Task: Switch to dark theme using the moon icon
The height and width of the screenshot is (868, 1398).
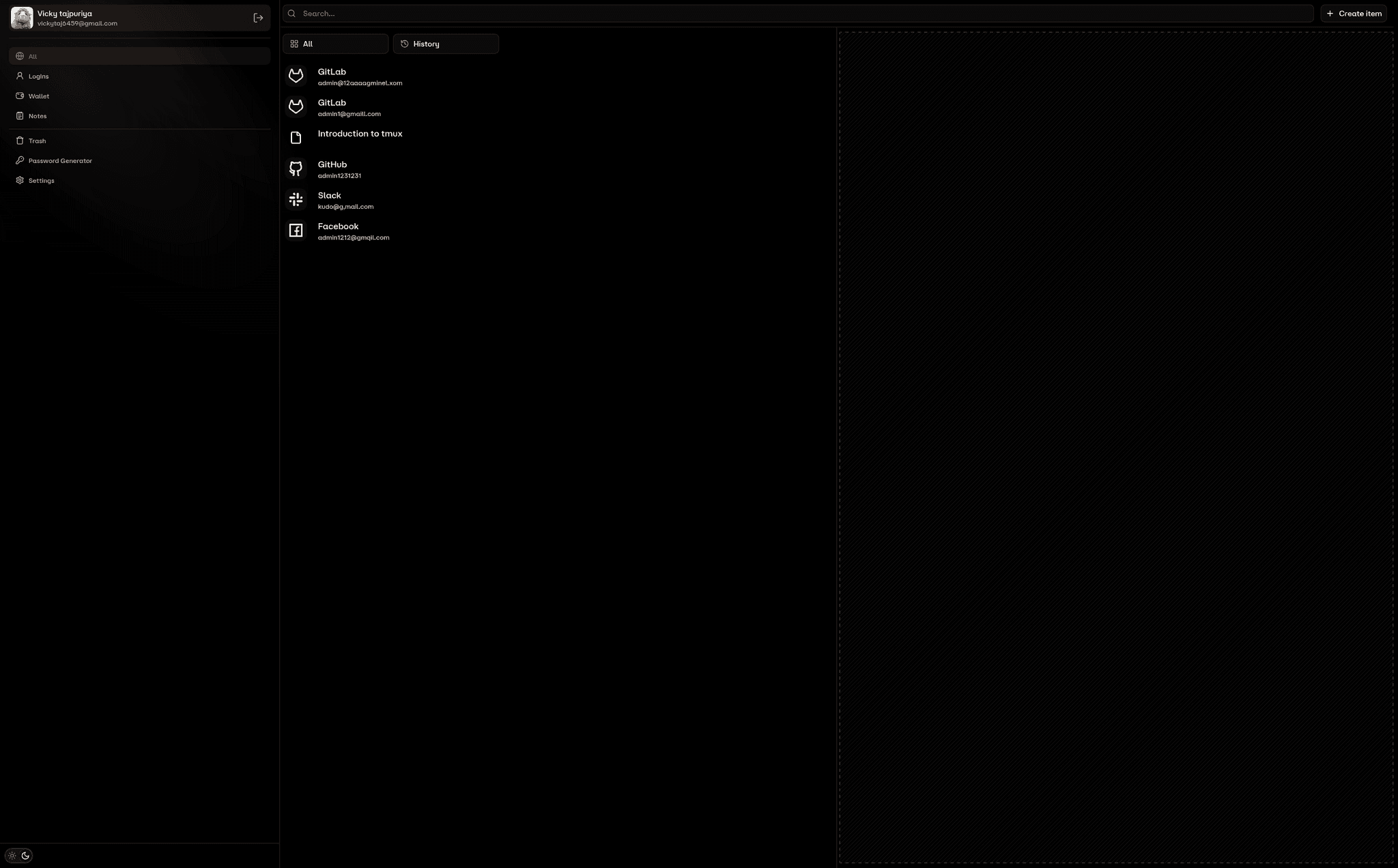Action: point(25,856)
